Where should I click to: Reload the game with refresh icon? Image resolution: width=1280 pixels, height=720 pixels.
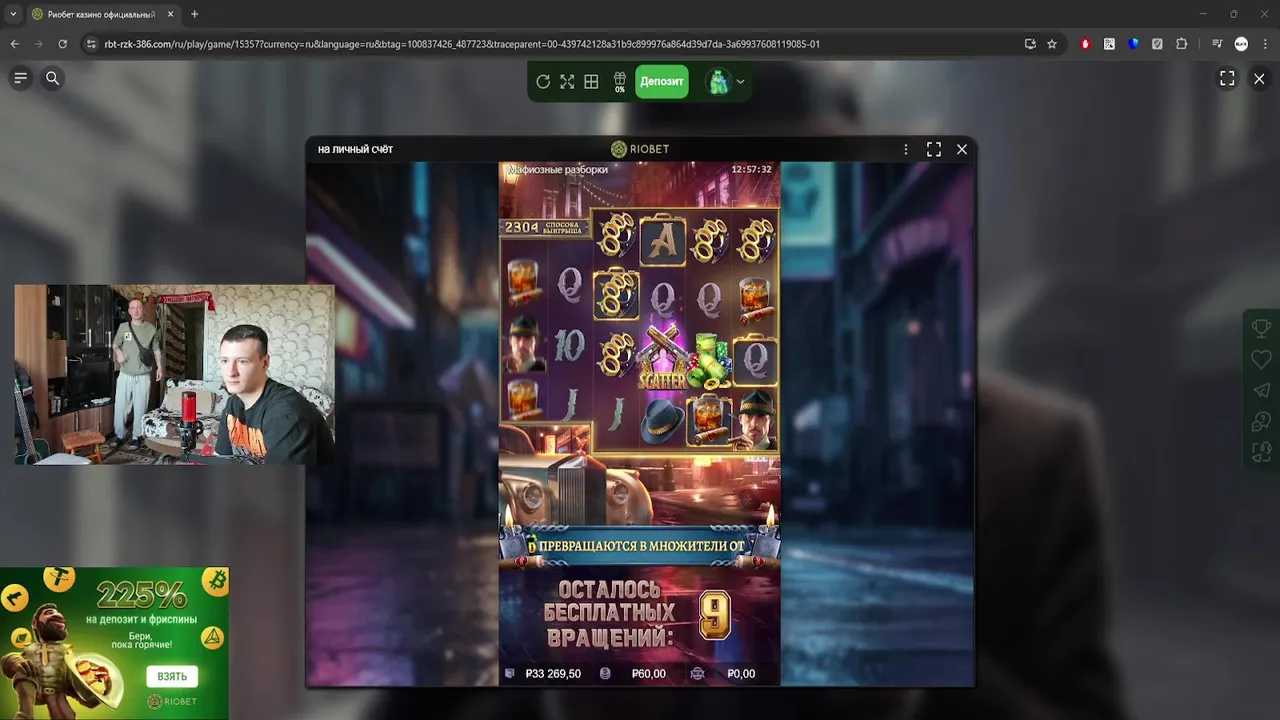tap(543, 82)
